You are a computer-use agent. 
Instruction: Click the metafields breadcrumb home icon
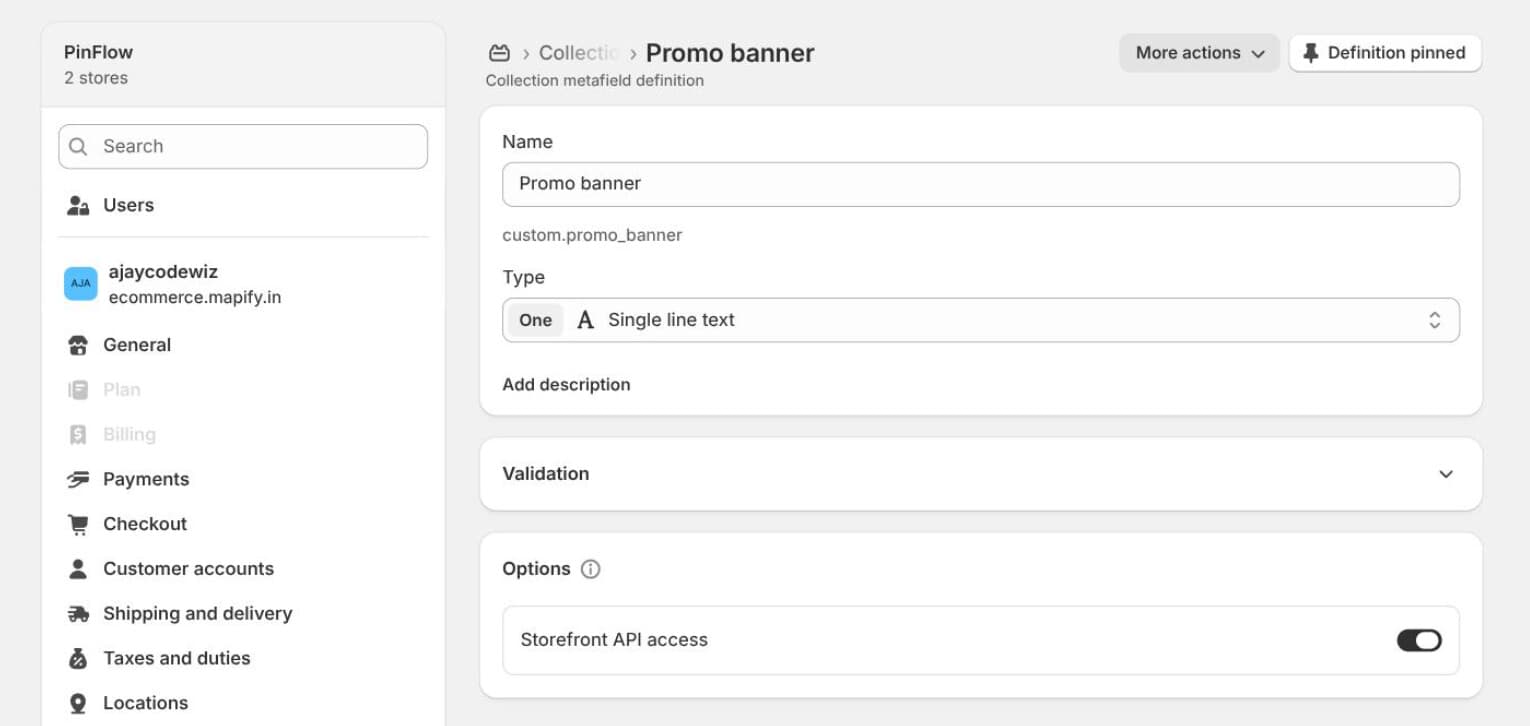coord(499,53)
